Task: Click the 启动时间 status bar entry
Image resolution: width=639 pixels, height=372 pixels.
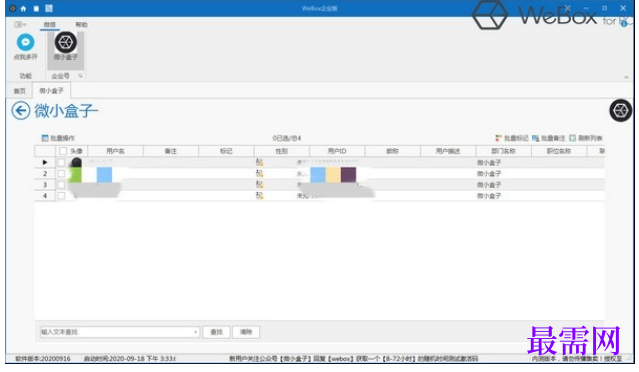Action: click(130, 359)
